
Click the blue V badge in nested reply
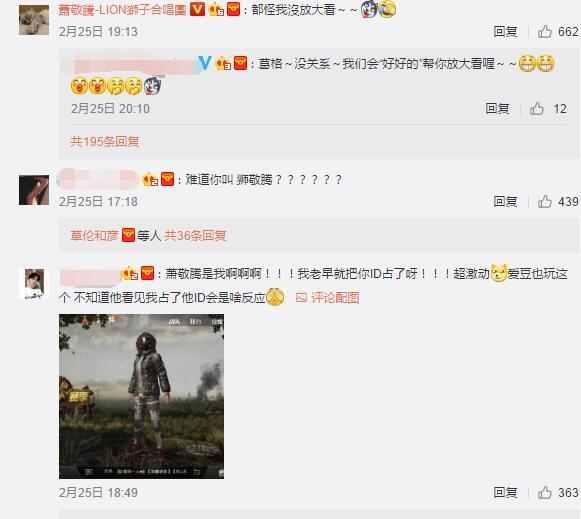click(x=205, y=63)
